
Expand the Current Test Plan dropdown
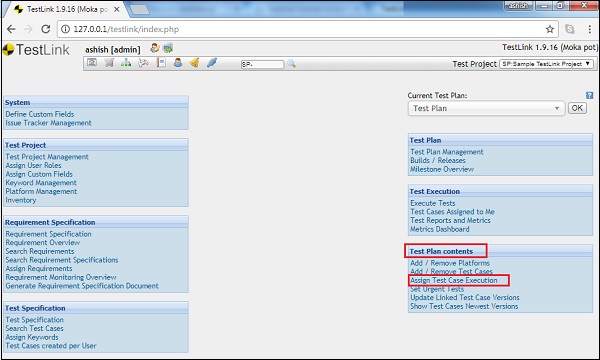[486, 108]
